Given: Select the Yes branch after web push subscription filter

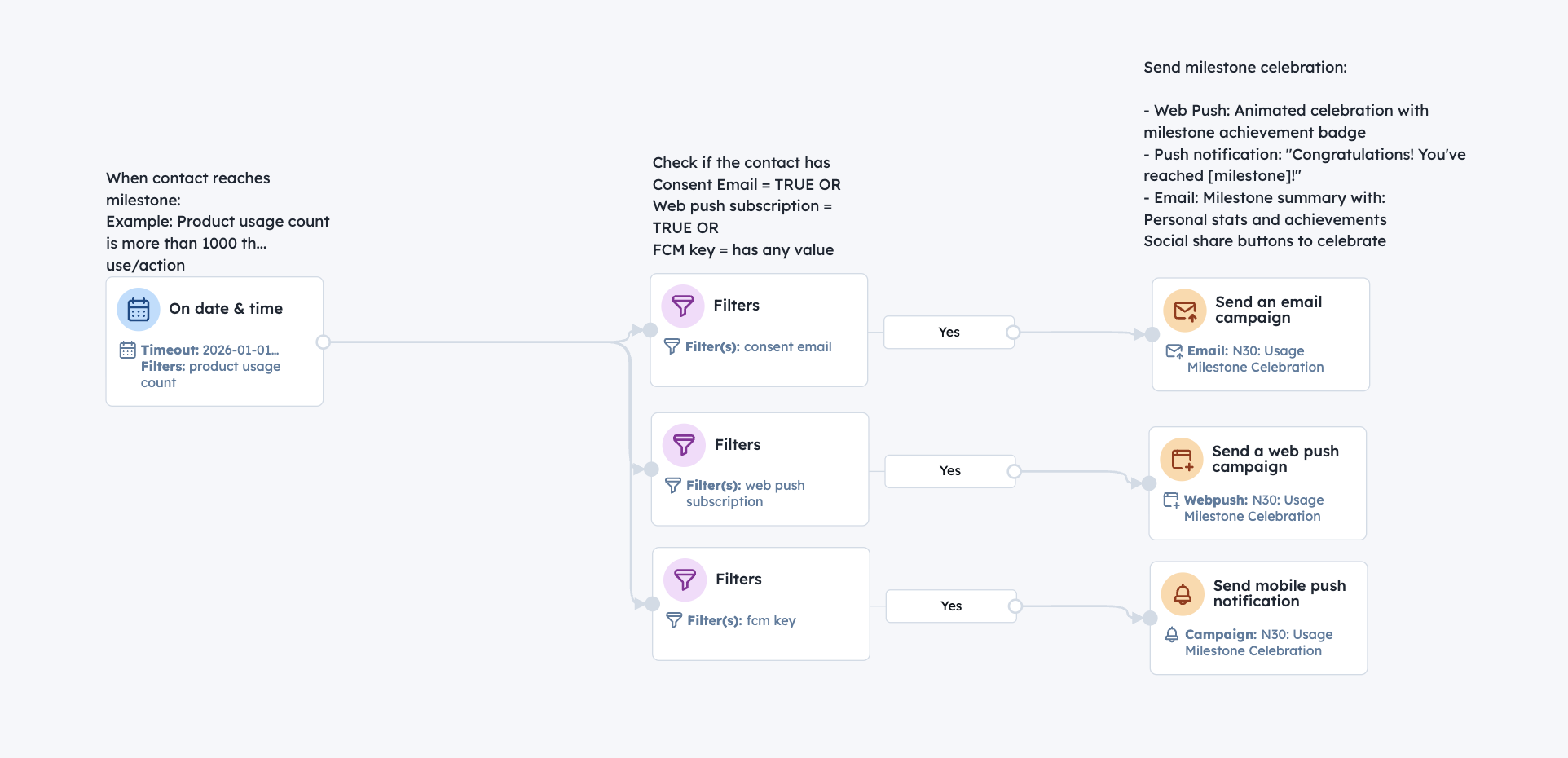Looking at the screenshot, I should (x=949, y=471).
